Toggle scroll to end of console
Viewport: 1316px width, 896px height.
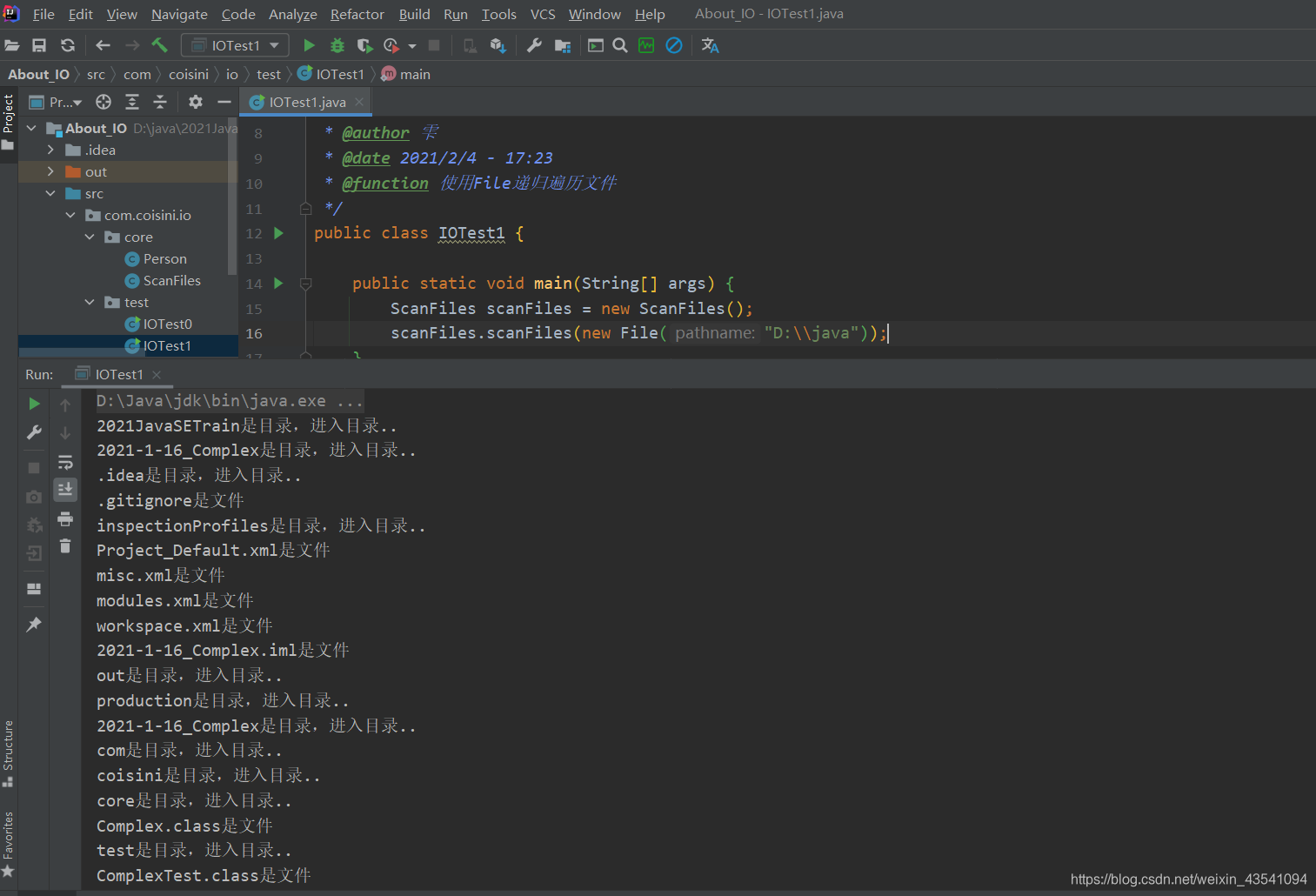point(65,490)
